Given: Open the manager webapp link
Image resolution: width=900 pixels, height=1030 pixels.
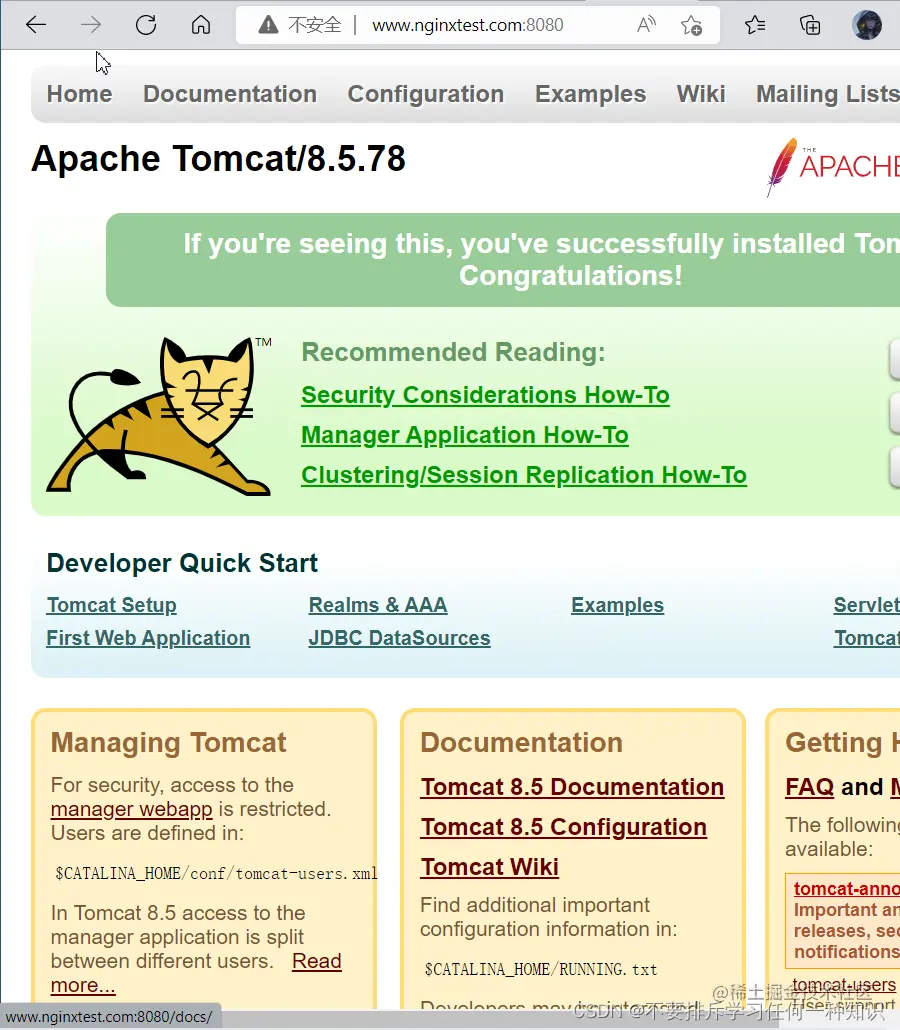Looking at the screenshot, I should (131, 809).
